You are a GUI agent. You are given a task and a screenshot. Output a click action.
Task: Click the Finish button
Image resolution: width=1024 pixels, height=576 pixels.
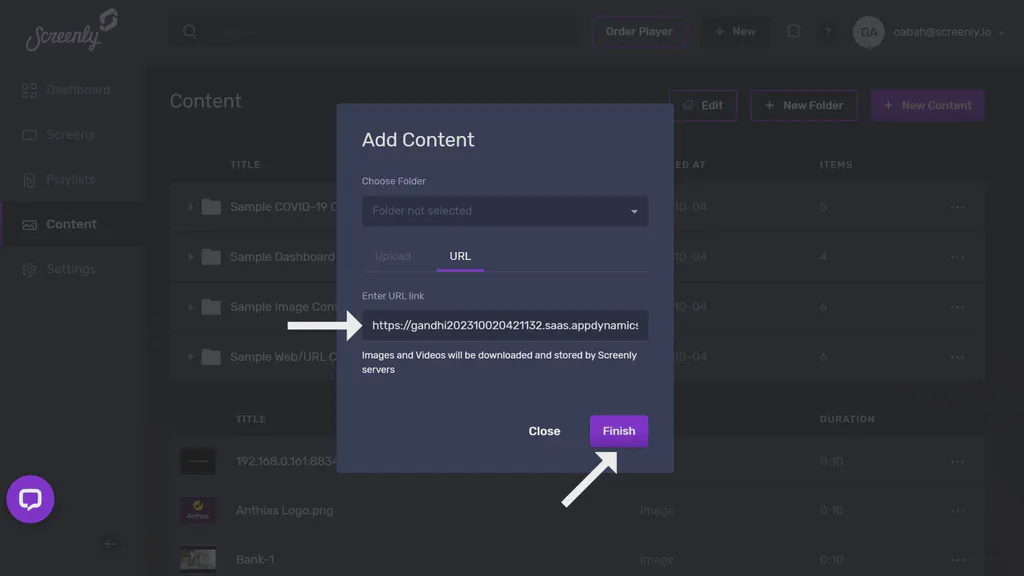pyautogui.click(x=618, y=431)
